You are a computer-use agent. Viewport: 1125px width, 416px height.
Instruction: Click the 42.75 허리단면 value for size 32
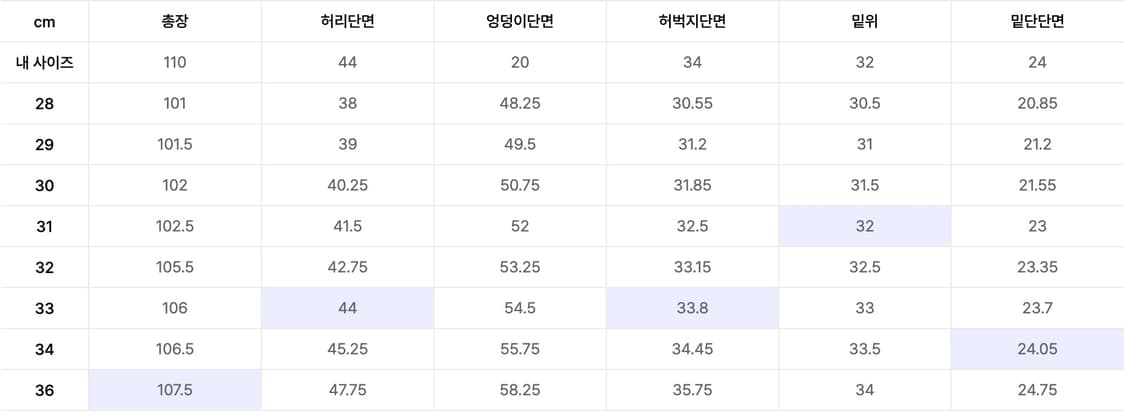tap(348, 267)
